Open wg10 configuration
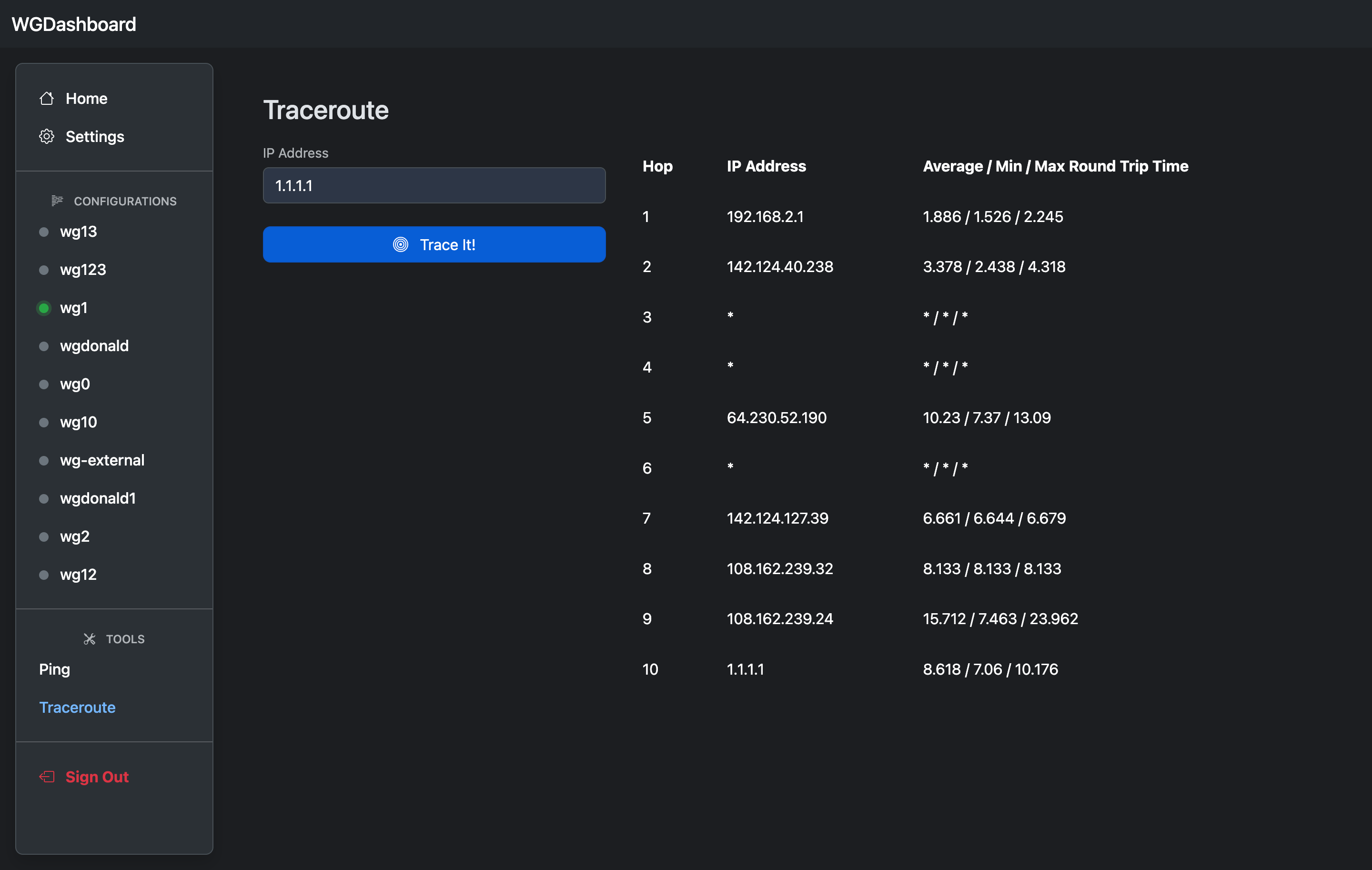This screenshot has height=870, width=1372. (78, 422)
